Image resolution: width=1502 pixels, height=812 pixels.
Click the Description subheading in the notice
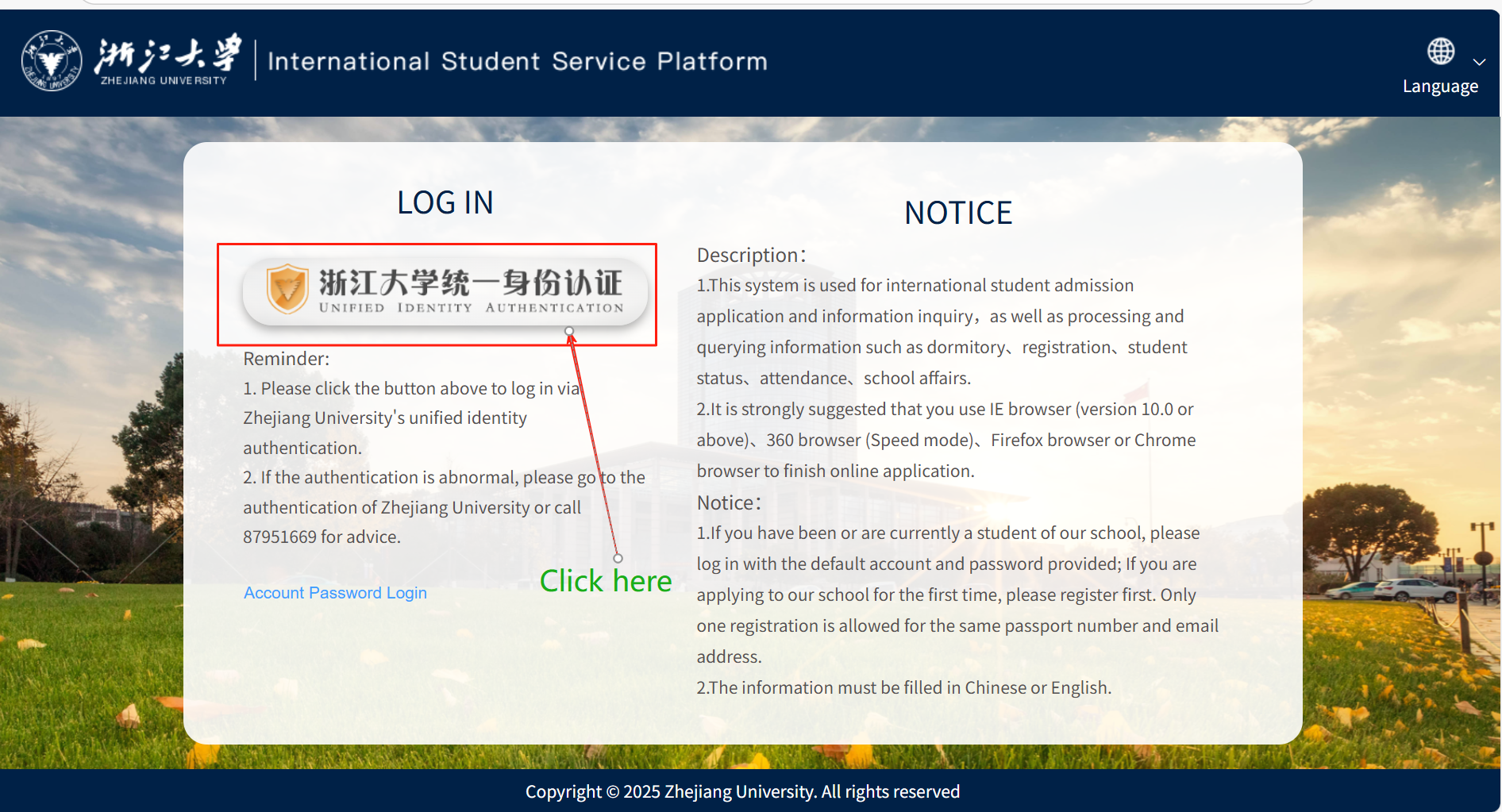(x=750, y=256)
